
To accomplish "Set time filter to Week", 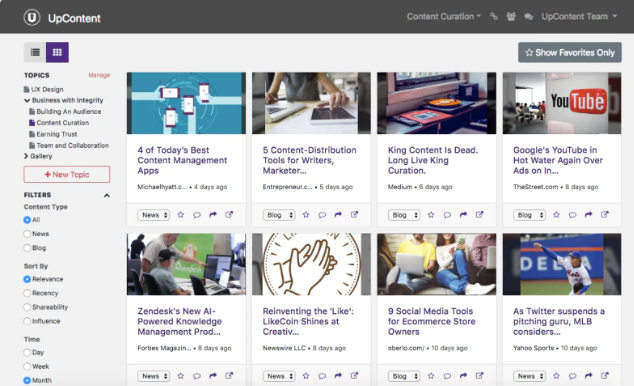I will pos(27,367).
